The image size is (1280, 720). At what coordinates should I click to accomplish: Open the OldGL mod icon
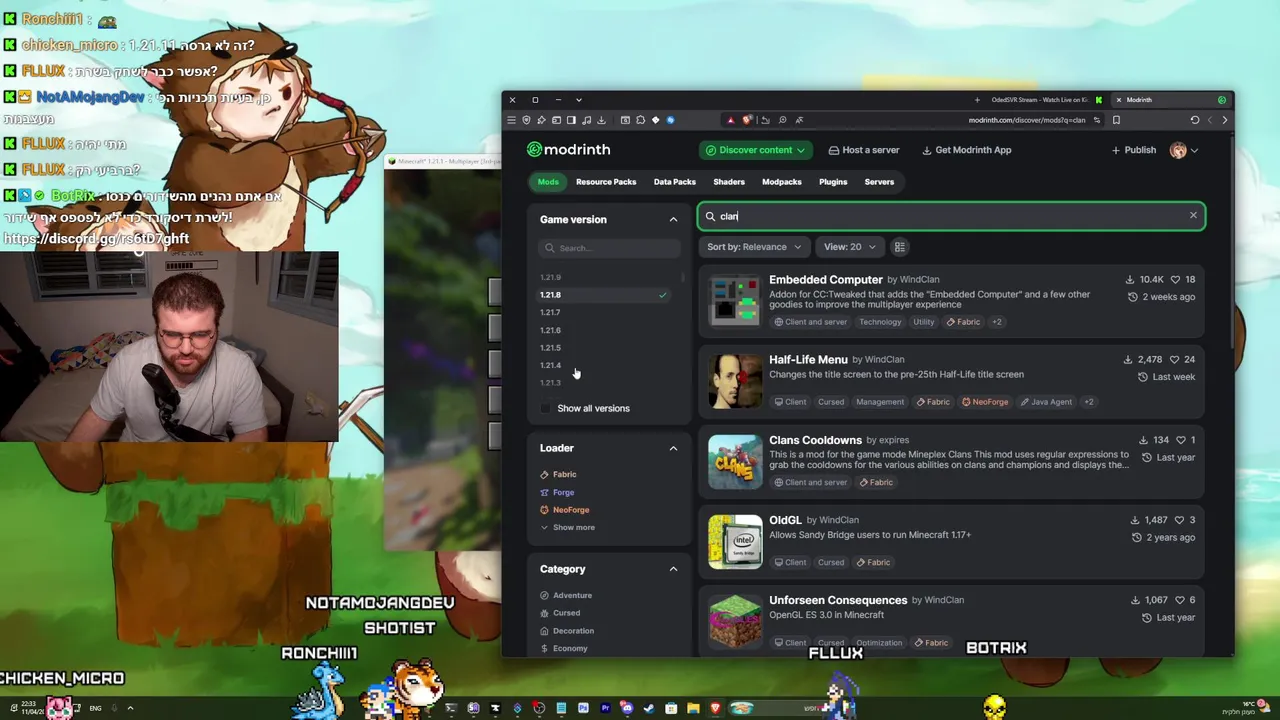(735, 541)
